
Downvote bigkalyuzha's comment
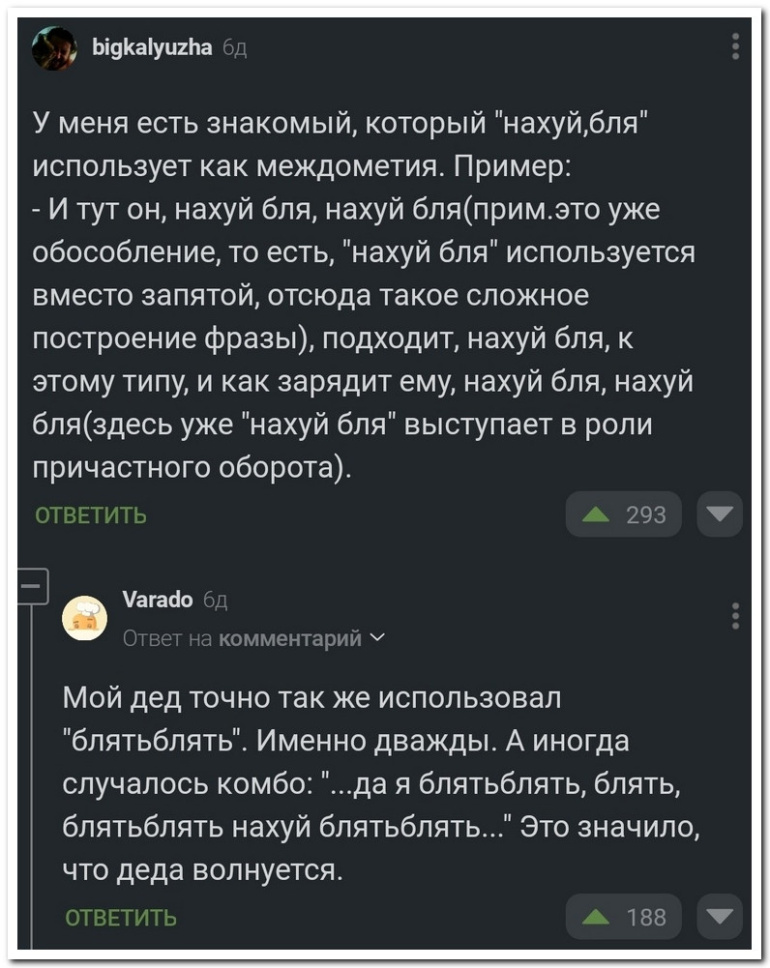(x=722, y=515)
